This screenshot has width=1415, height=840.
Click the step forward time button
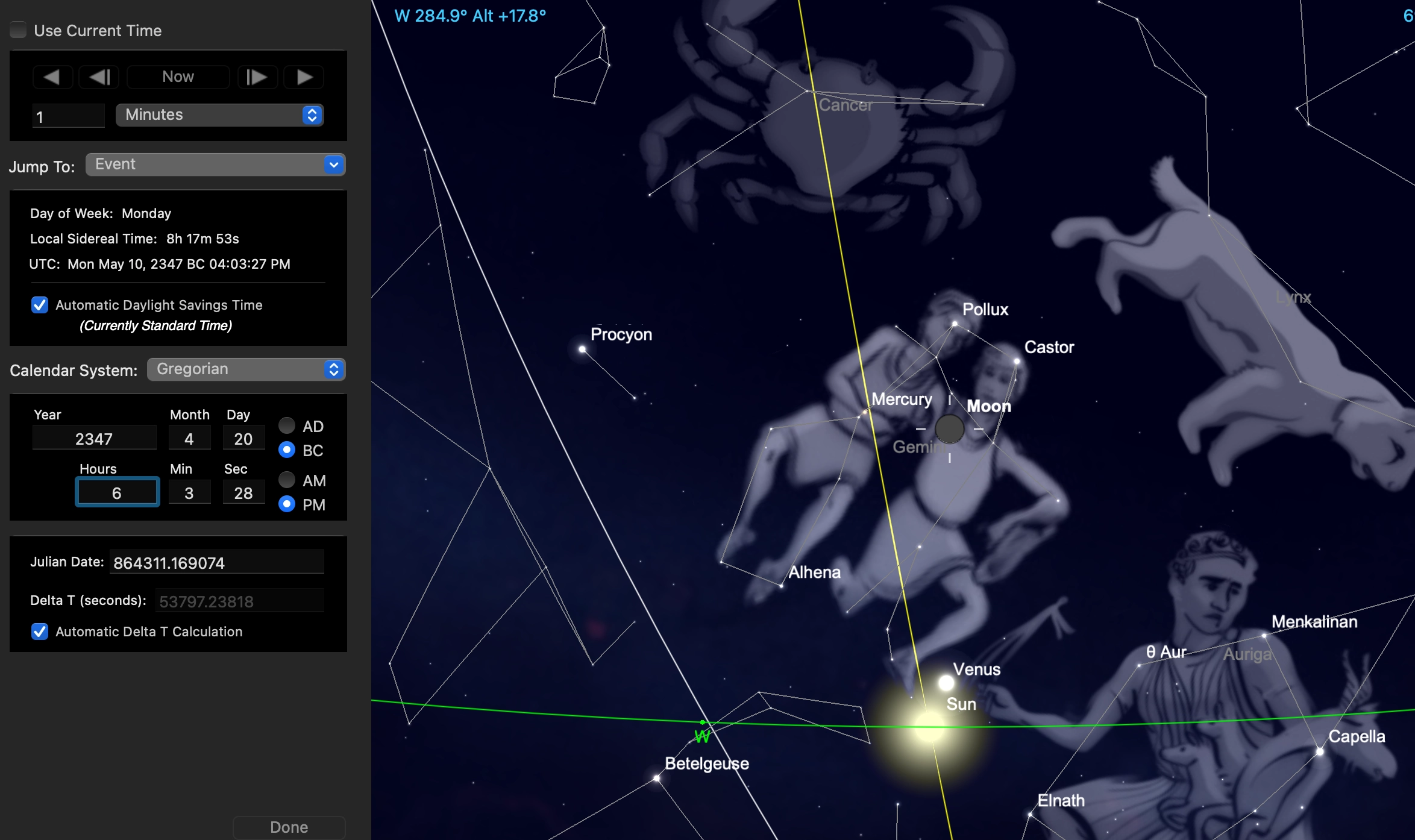[257, 77]
